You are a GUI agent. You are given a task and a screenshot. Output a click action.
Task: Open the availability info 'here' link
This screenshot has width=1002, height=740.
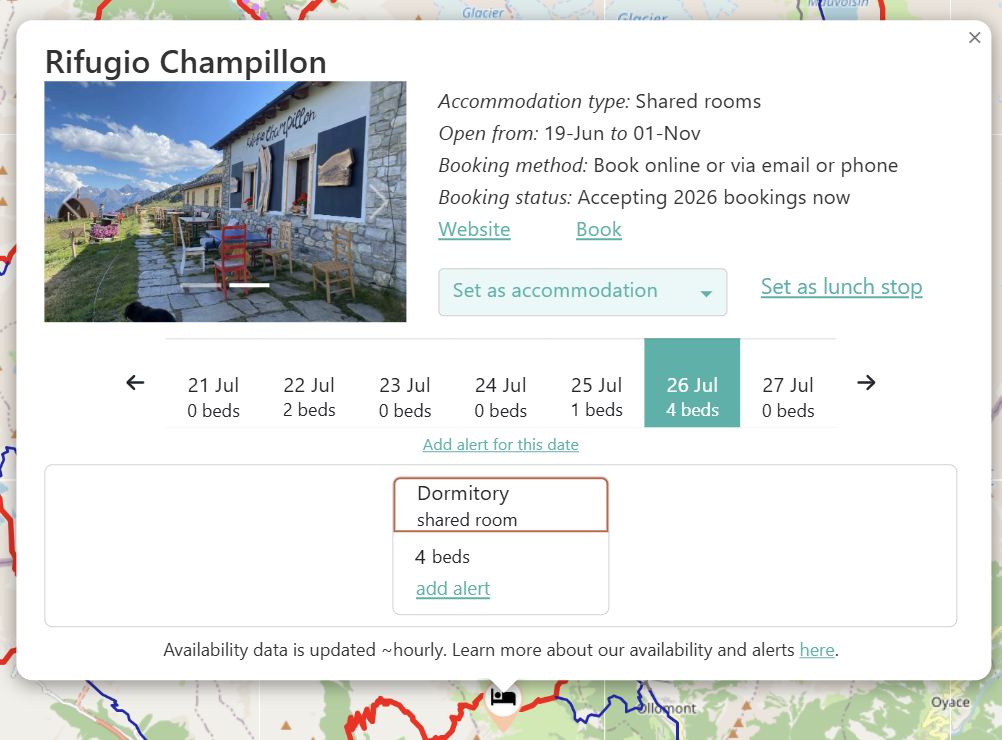click(x=817, y=650)
